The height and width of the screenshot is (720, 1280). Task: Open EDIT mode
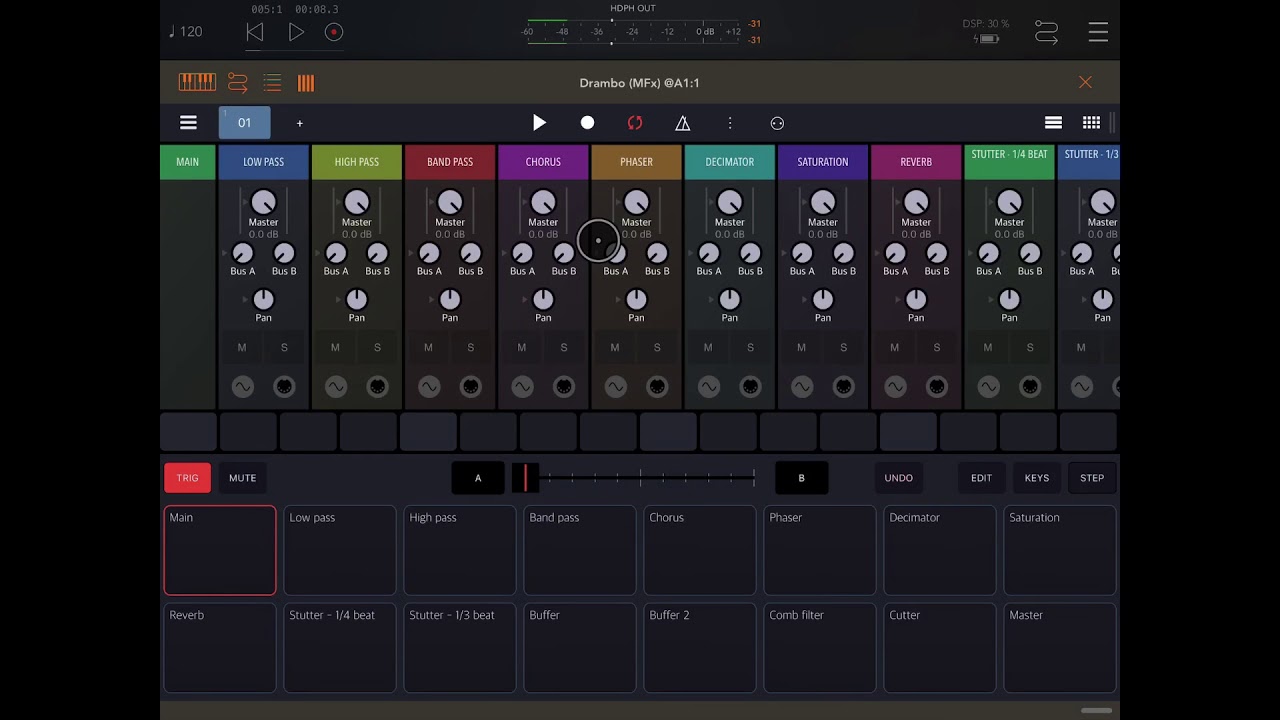[982, 478]
